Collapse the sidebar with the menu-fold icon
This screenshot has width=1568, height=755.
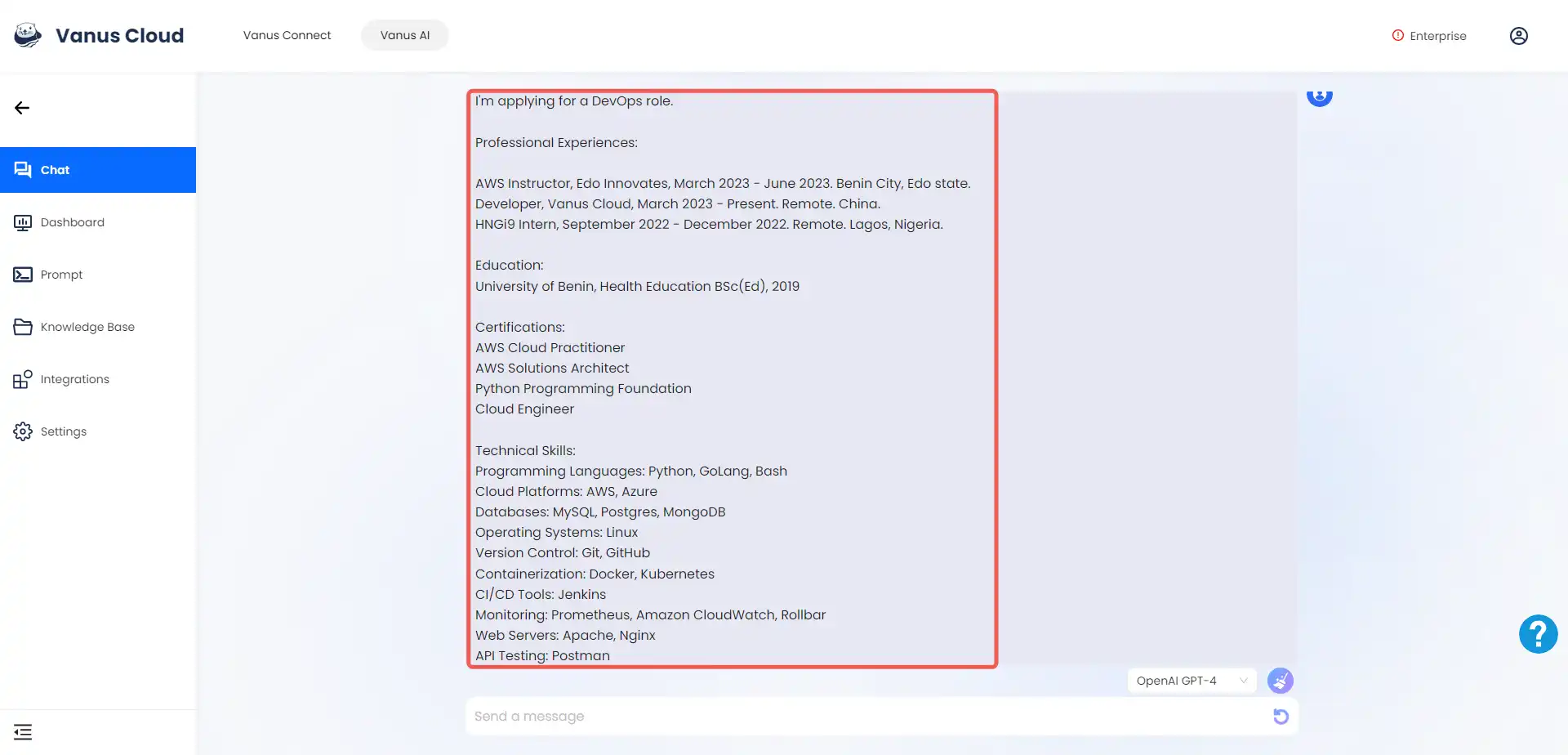[23, 732]
